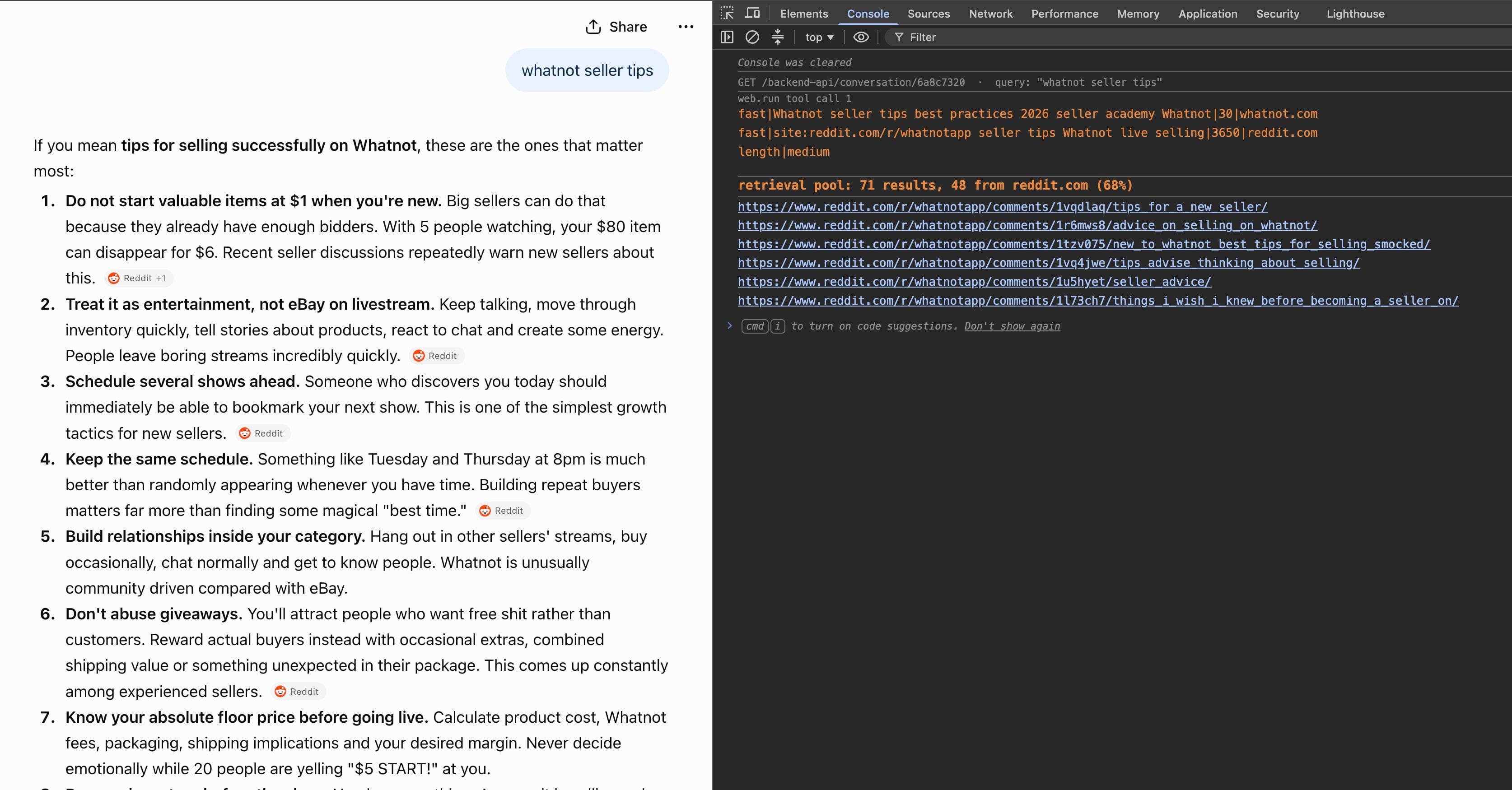Click heading 'Know your absolute floor price'
Screen dimensions: 1512x790
247,717
